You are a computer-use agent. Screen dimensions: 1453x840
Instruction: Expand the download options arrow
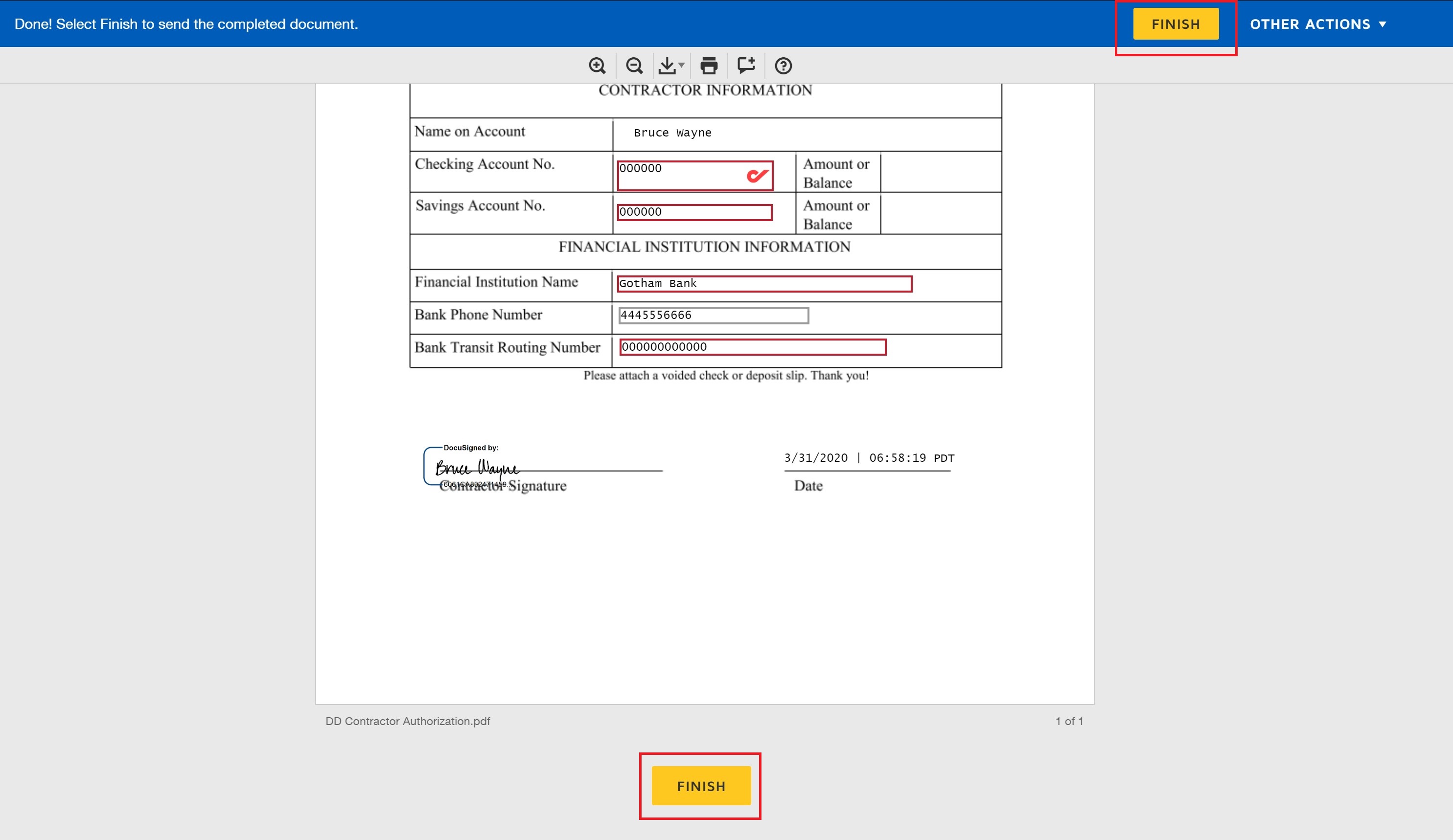click(x=682, y=65)
